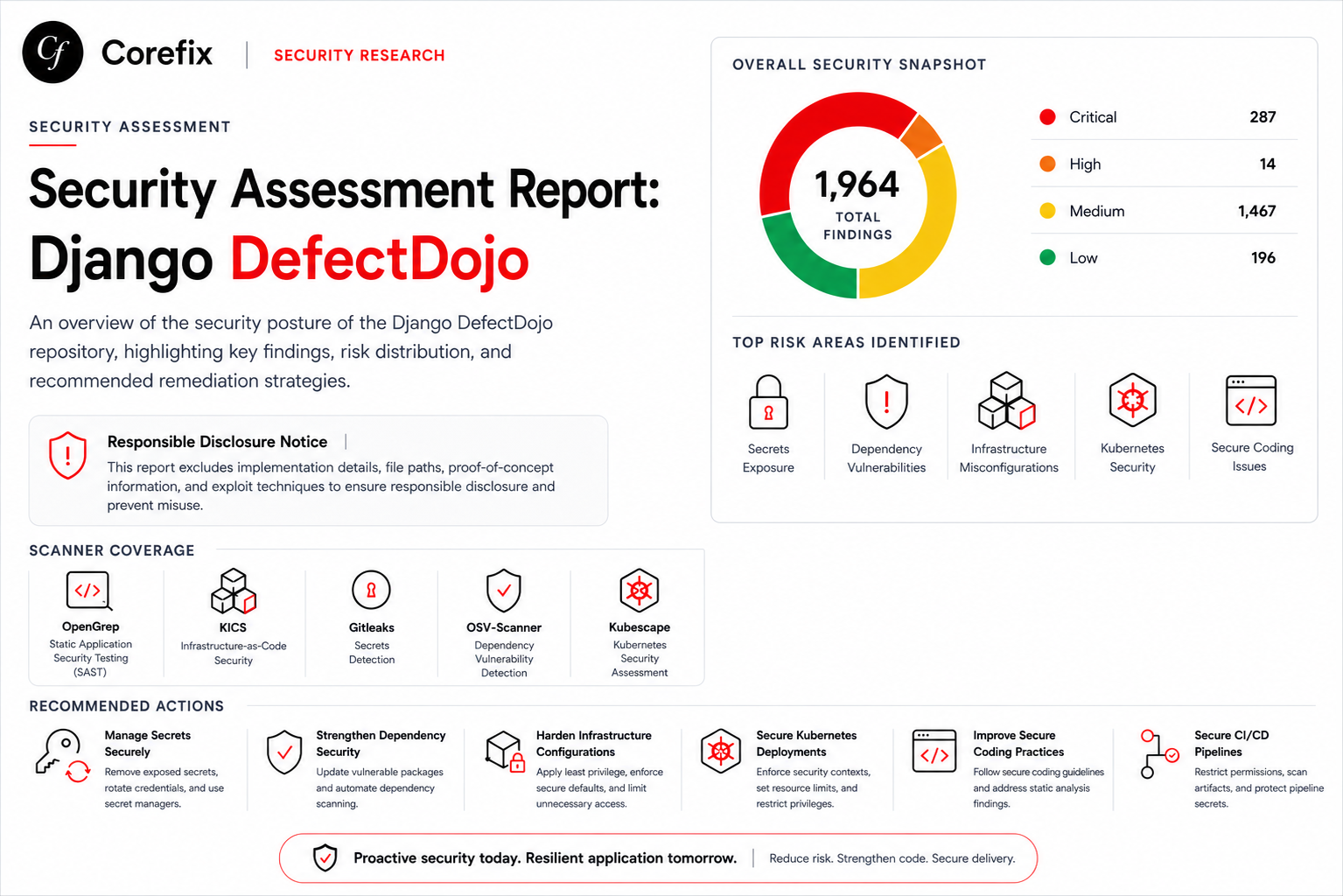Click the Secure Kubernetes Deployments title
This screenshot has width=1343, height=896.
[807, 744]
